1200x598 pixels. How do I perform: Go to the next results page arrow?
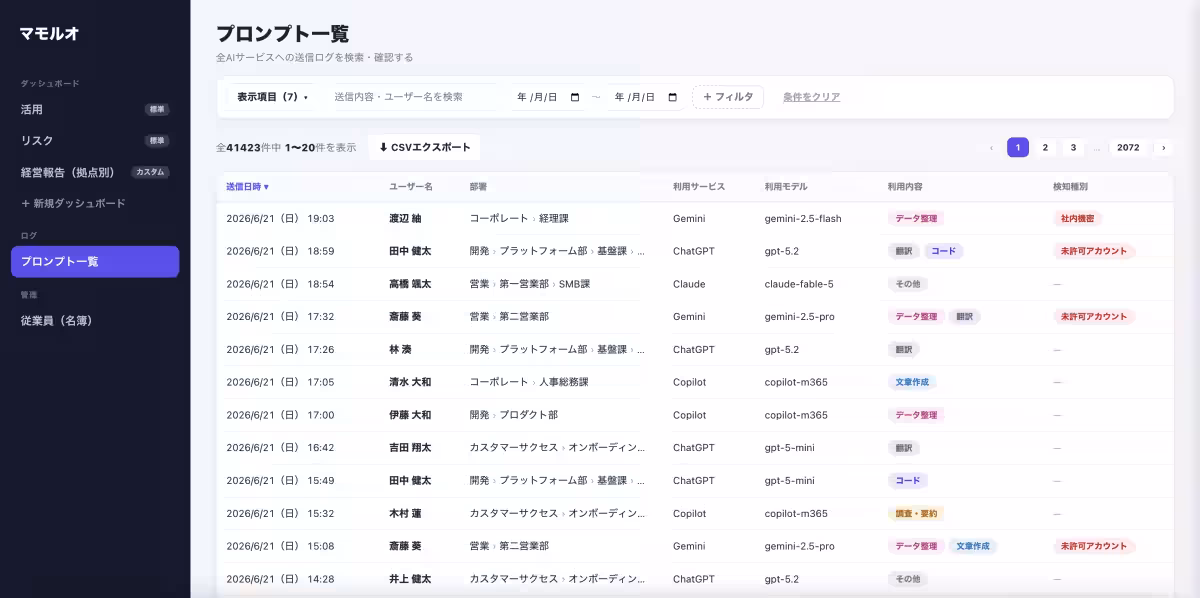click(x=1163, y=147)
